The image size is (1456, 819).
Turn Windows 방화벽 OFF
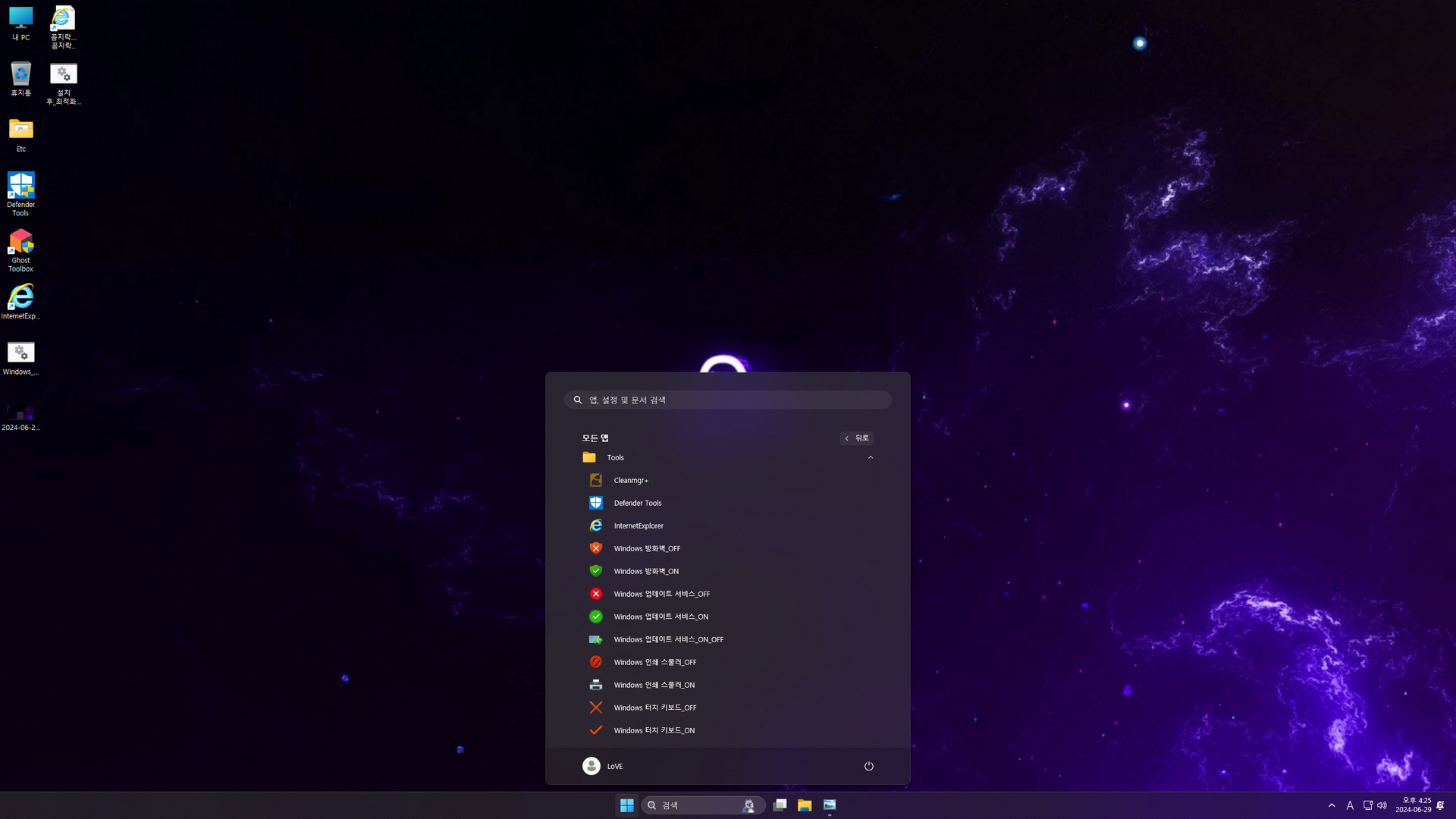pos(646,548)
